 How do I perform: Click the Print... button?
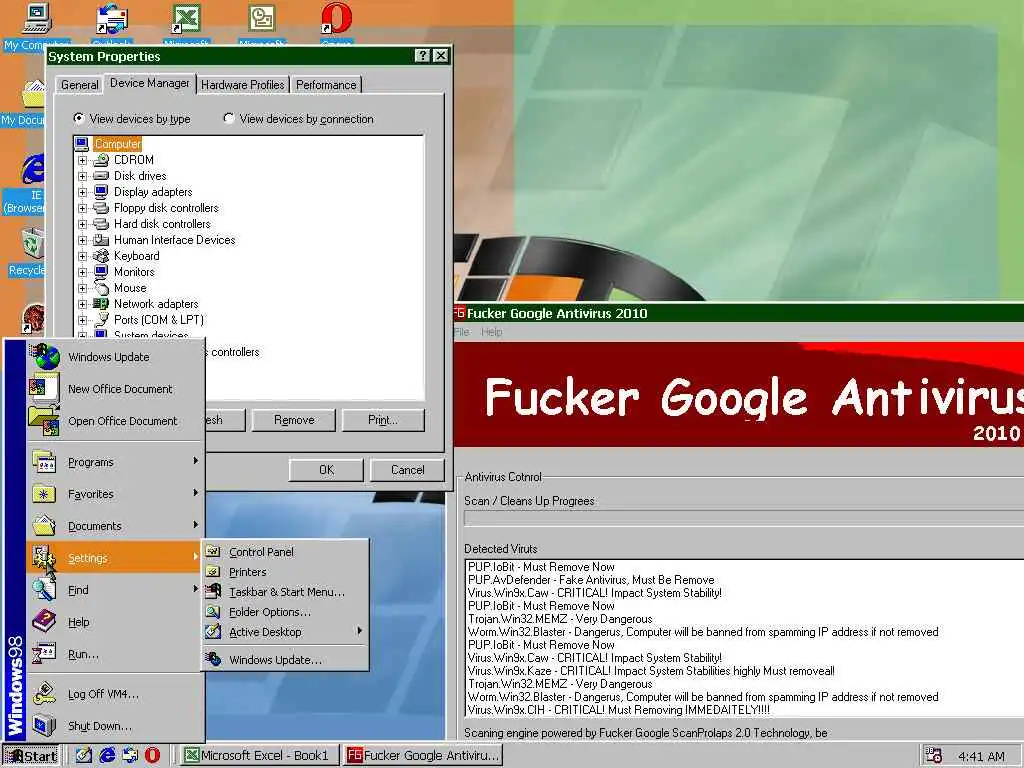coord(383,420)
